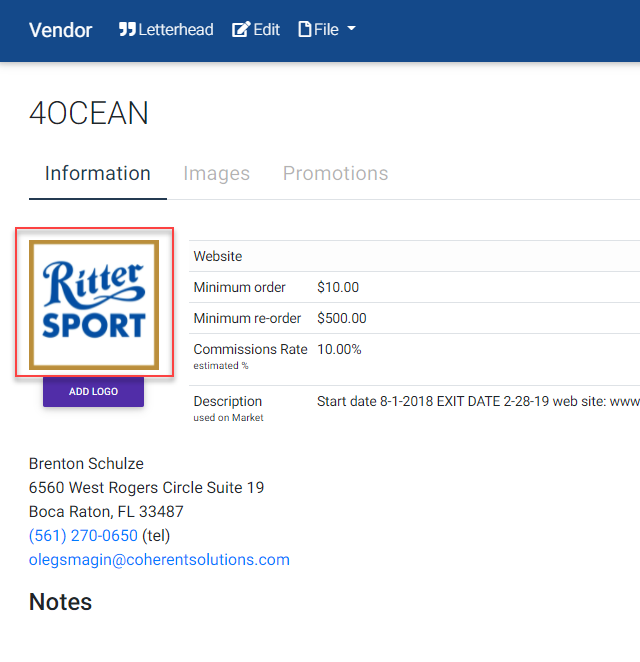Select the 10.00% commissions rate value

(339, 349)
